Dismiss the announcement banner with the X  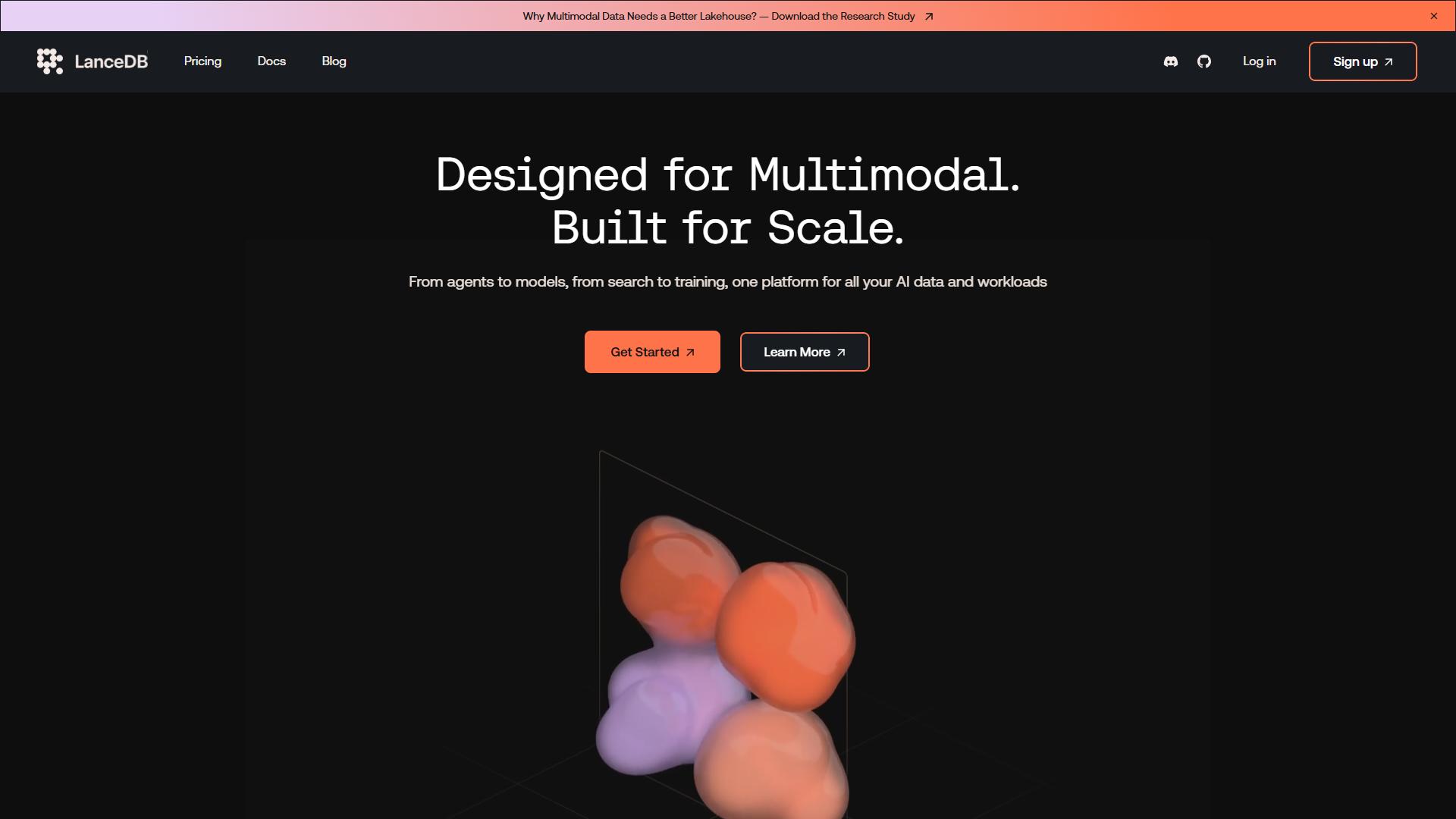tap(1434, 16)
